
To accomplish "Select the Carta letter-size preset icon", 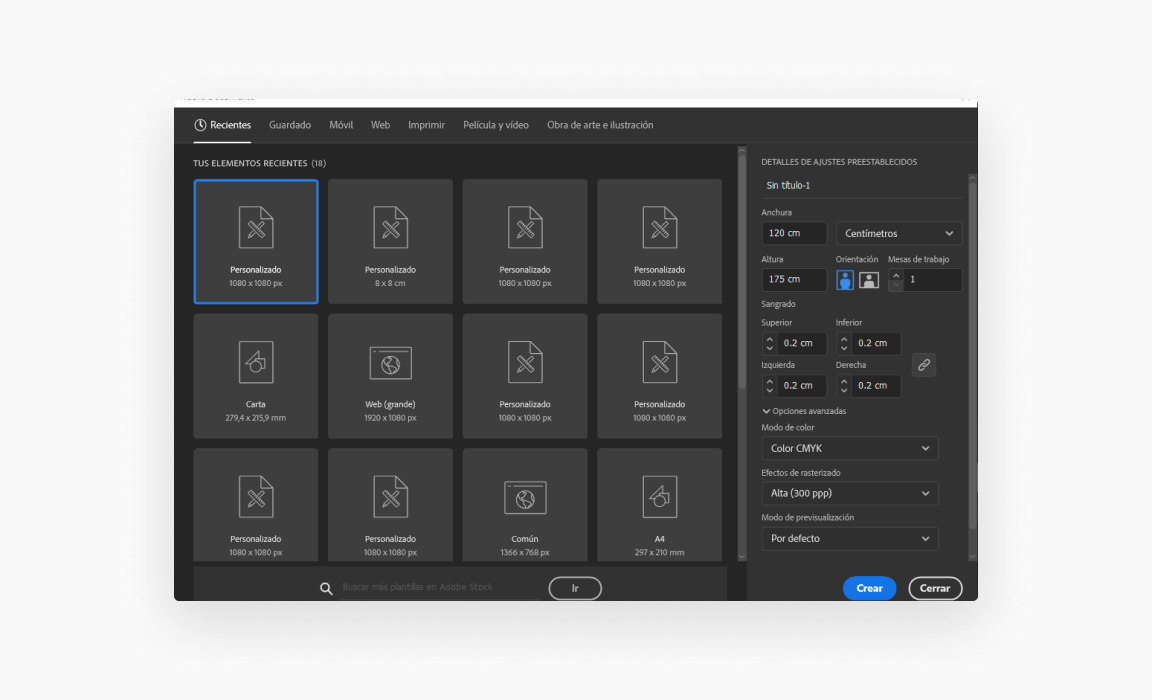I will pyautogui.click(x=255, y=361).
